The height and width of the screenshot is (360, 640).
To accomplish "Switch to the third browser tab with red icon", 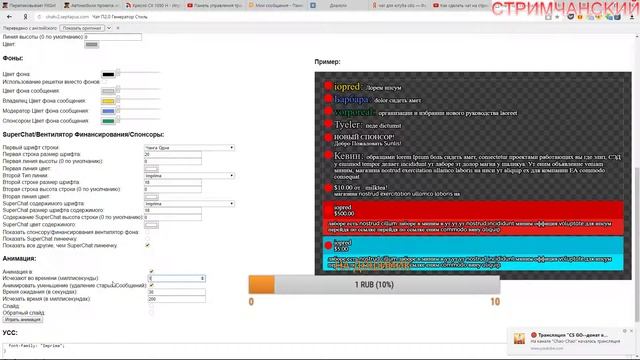I will click(153, 5).
